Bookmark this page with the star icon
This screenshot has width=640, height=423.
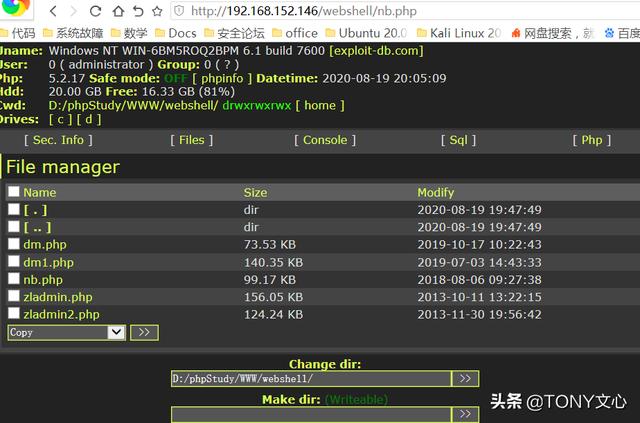point(157,11)
